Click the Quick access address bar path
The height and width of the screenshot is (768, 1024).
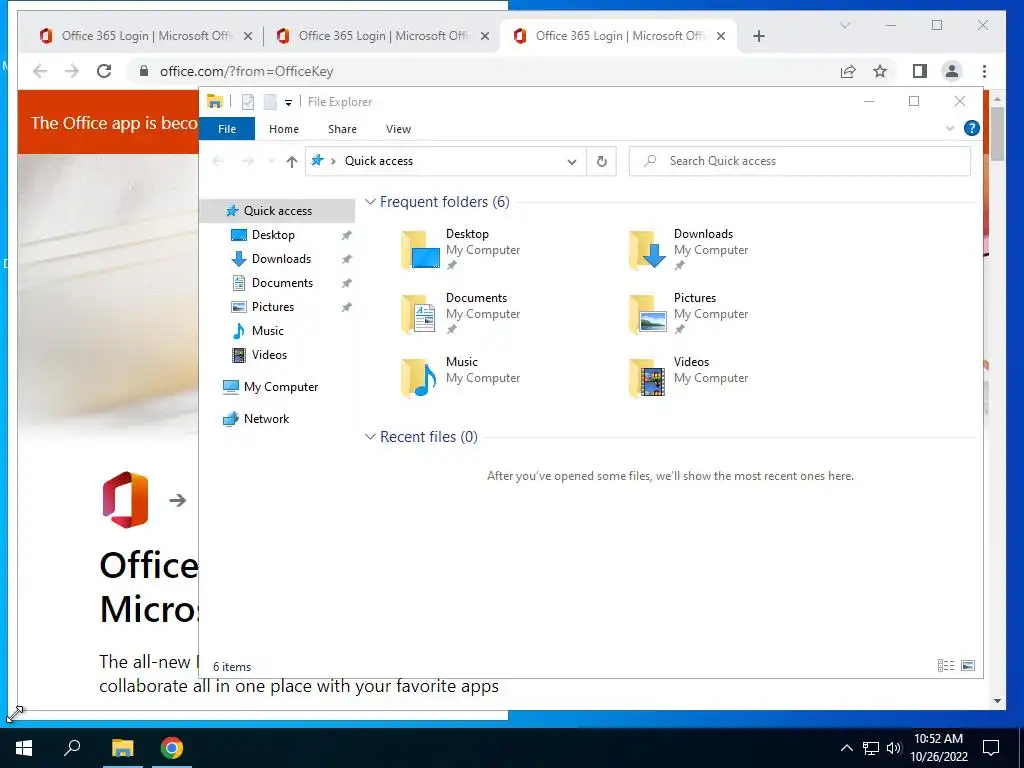coord(379,161)
